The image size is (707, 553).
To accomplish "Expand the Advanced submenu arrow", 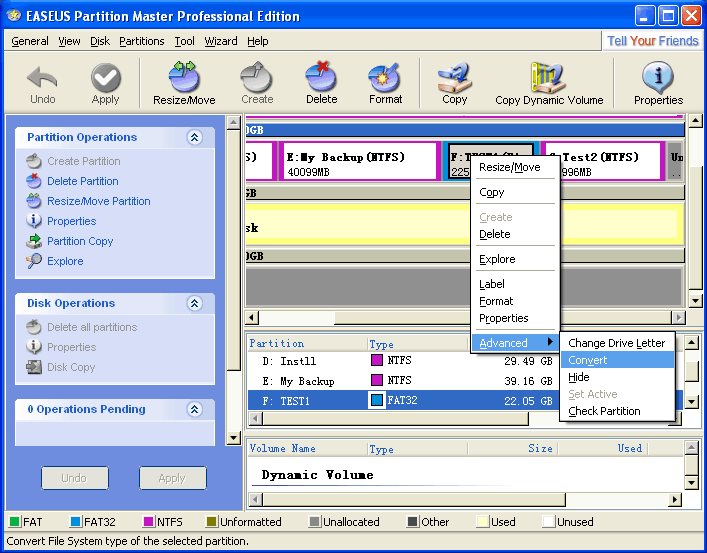I will click(550, 342).
